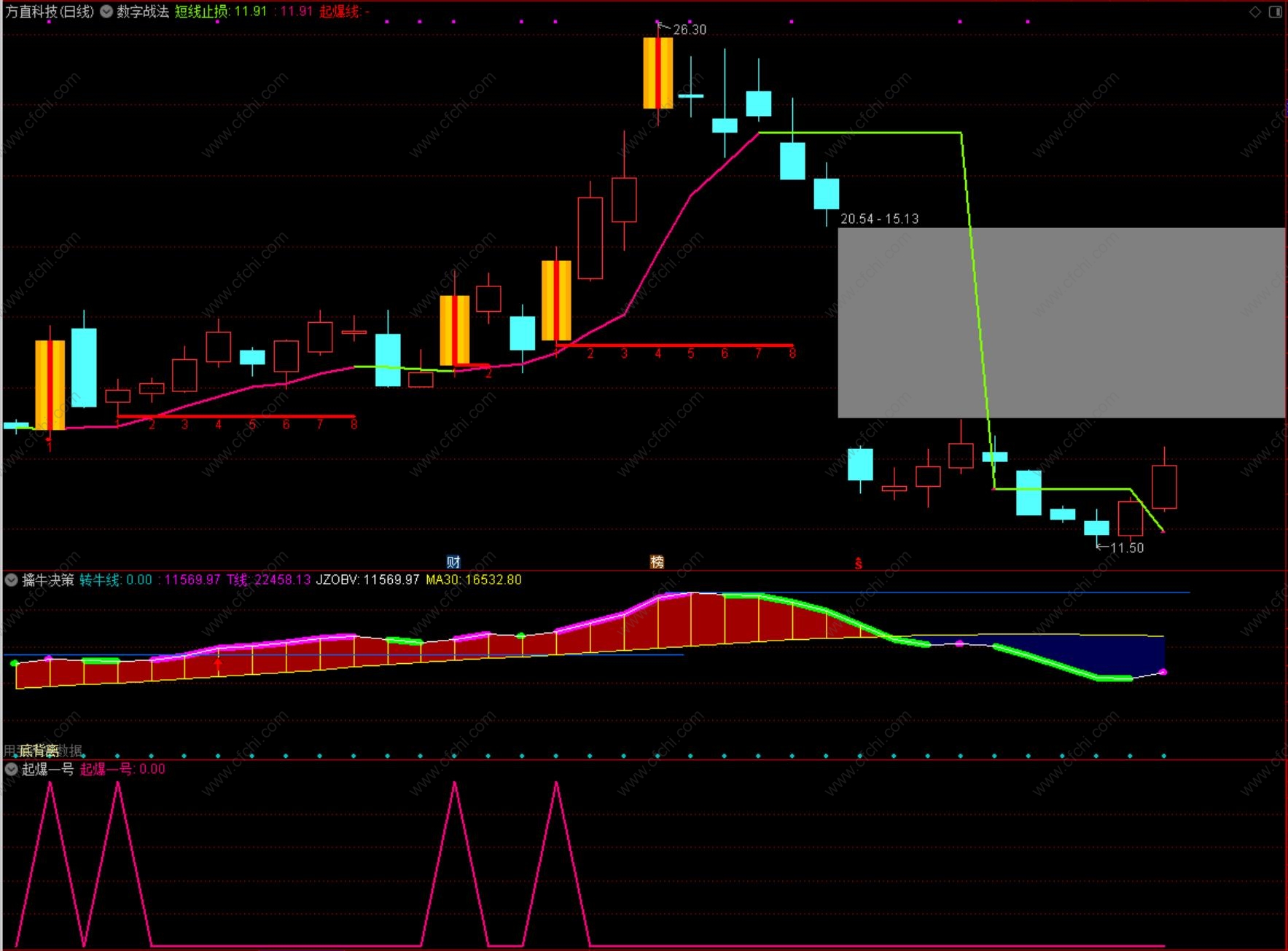Click the 数字战法 indicator name
1288x951 pixels.
point(143,12)
